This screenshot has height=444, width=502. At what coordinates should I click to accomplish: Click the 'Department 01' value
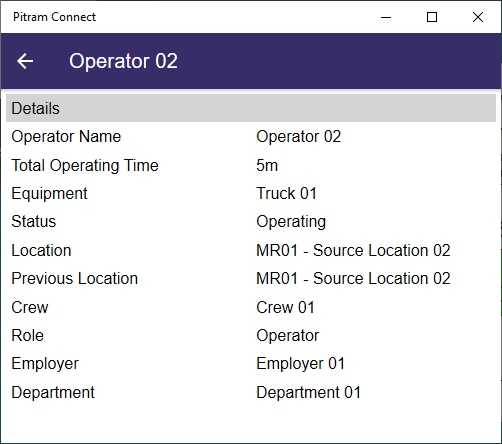coord(309,393)
